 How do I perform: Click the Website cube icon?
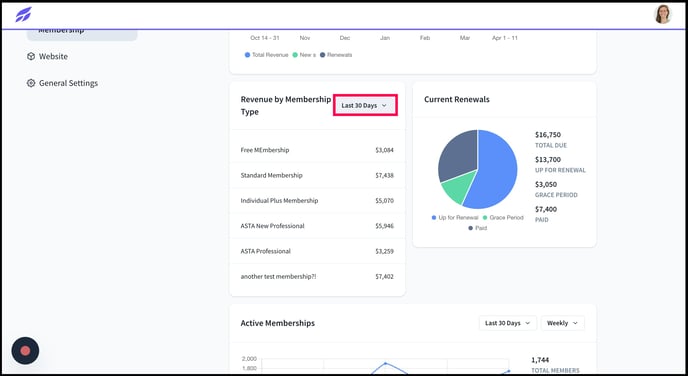[31, 57]
